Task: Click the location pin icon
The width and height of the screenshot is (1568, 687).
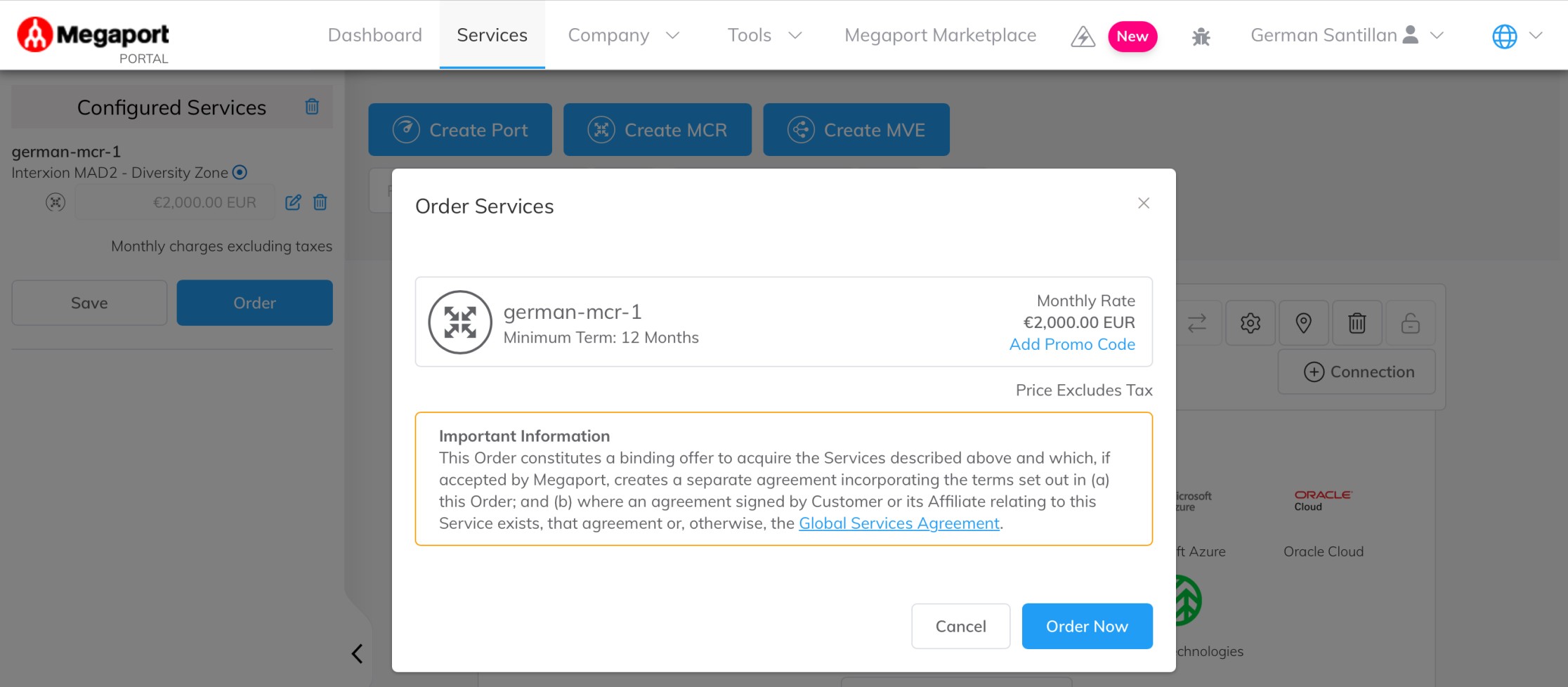Action: (1304, 323)
